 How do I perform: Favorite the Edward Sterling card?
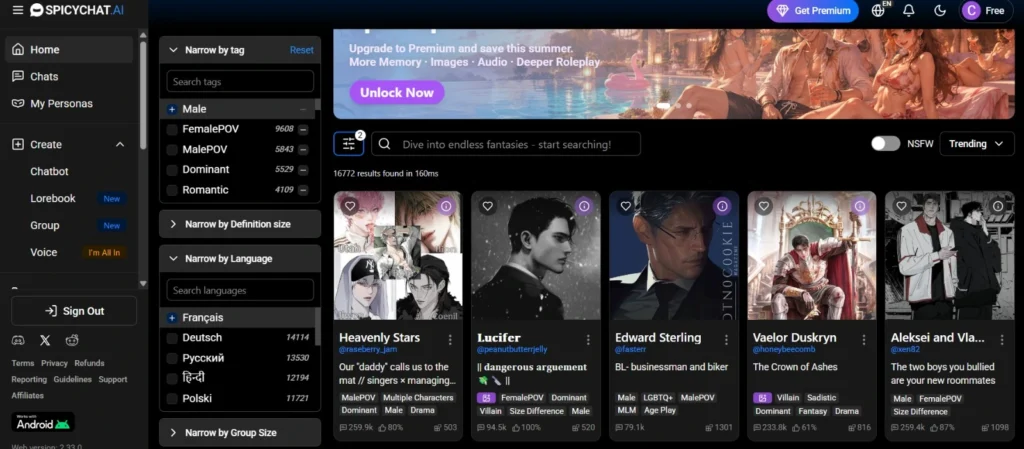coord(626,206)
